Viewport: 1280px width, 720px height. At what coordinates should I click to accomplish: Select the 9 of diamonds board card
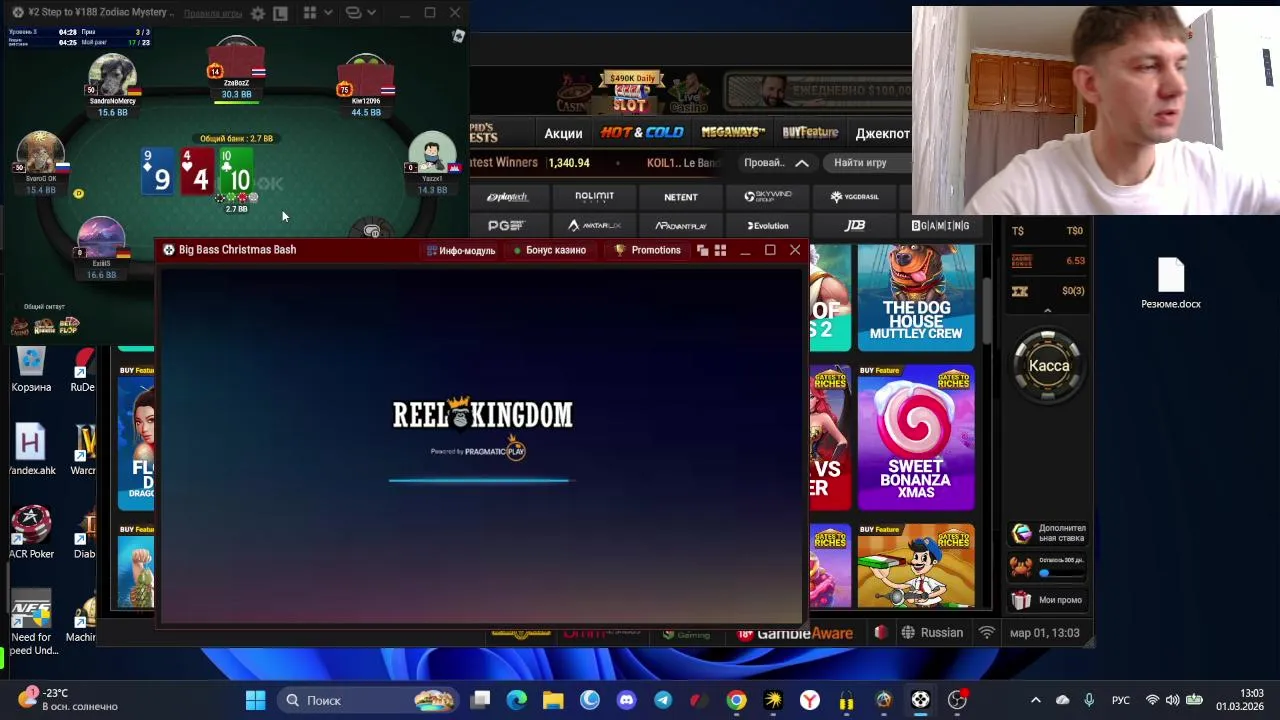tap(158, 171)
